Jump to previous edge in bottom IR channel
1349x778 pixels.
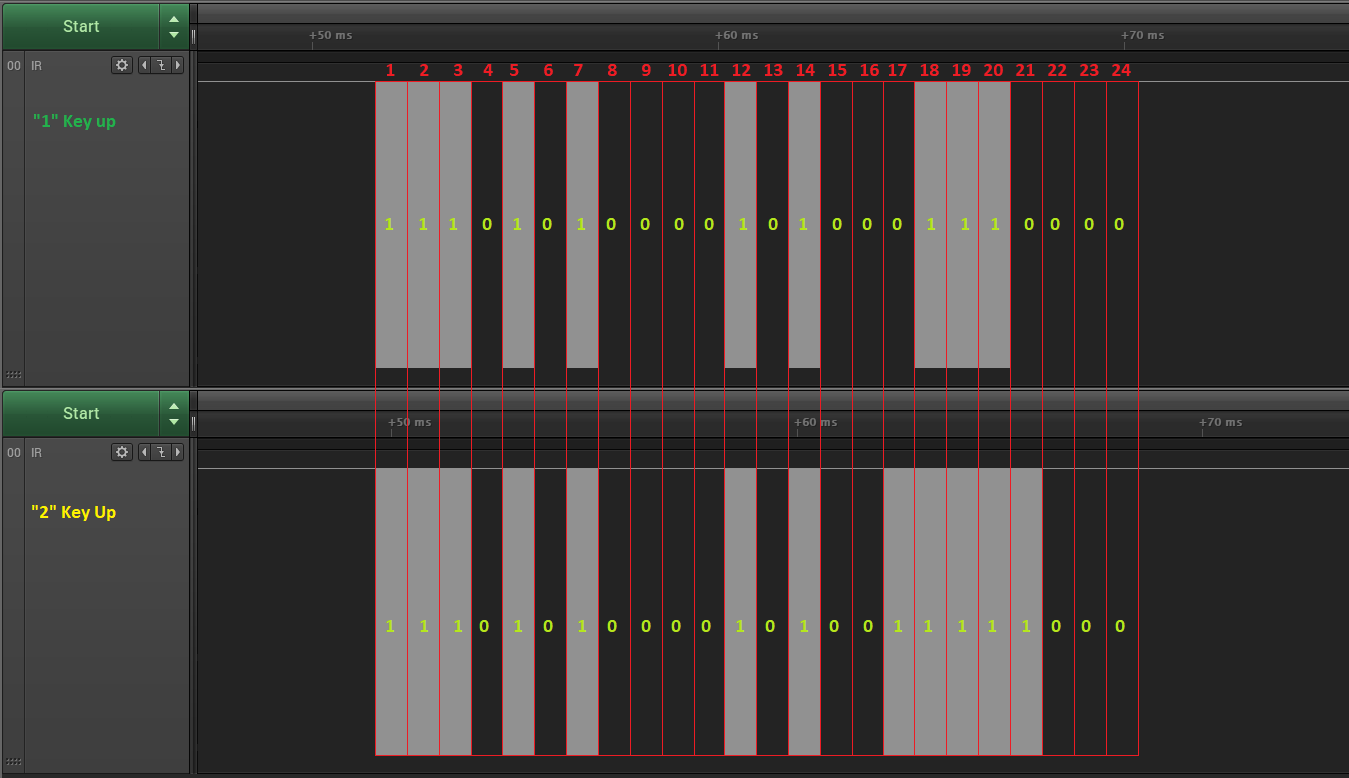pyautogui.click(x=144, y=452)
